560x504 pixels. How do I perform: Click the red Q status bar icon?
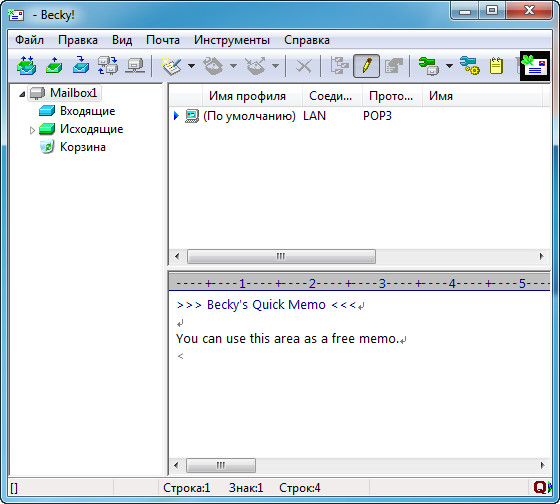[x=540, y=487]
